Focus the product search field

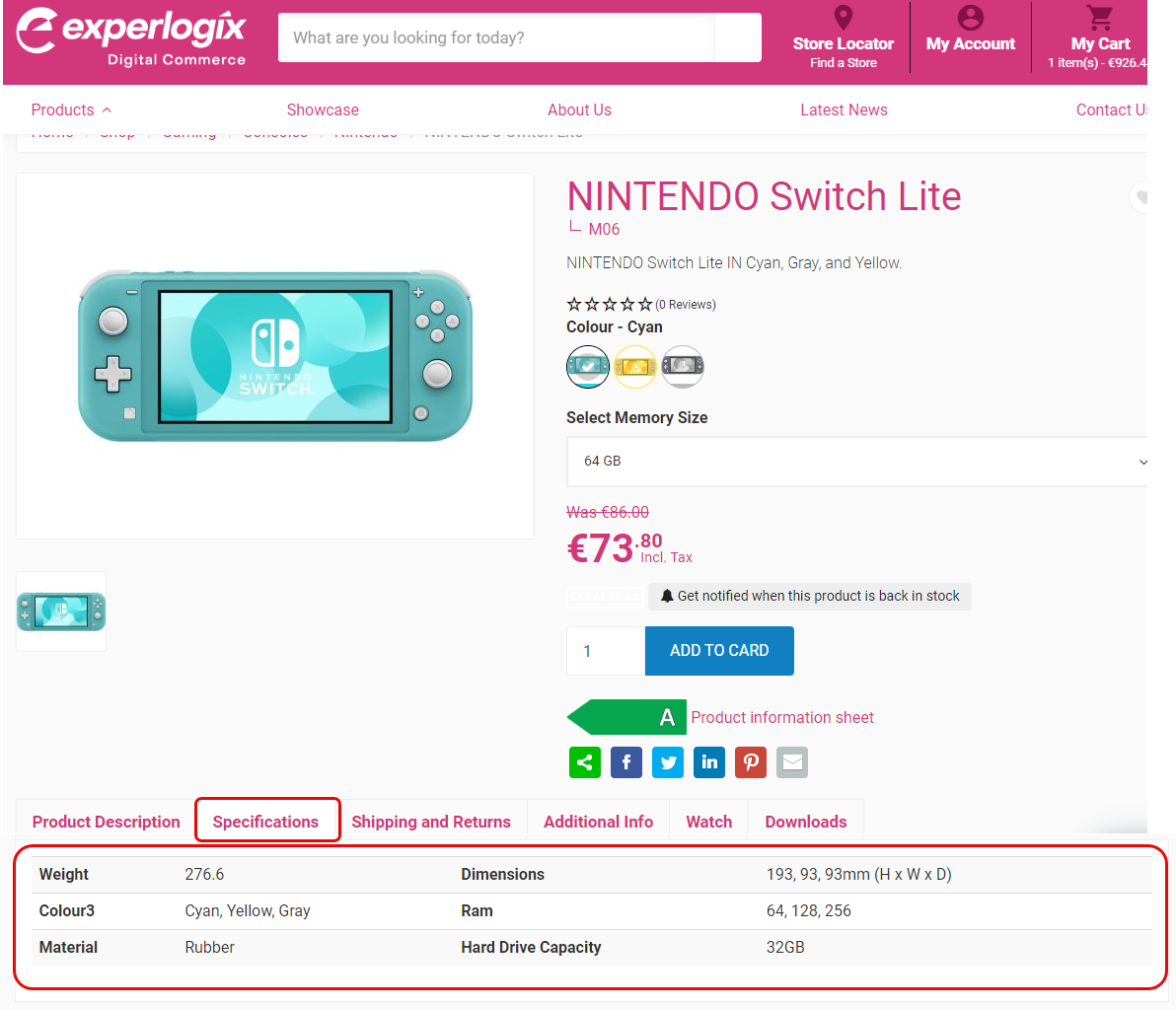(x=498, y=37)
